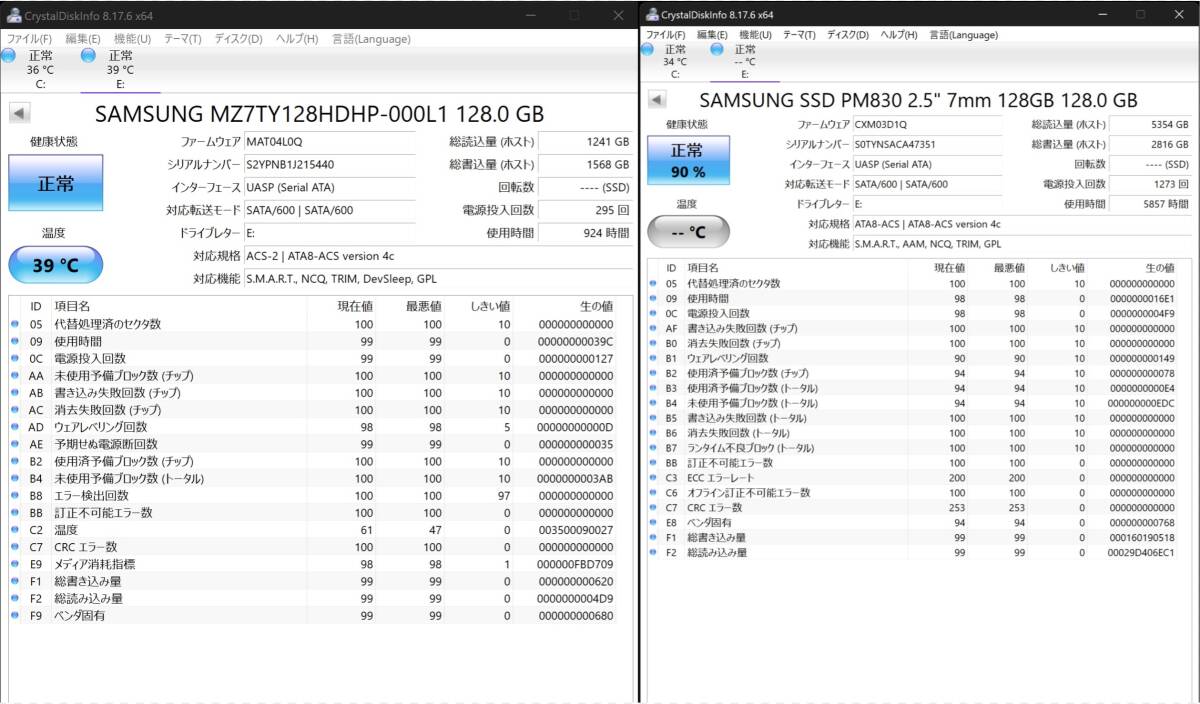The width and height of the screenshot is (1200, 704).
Task: Open 言語(Language) menu in right window
Action: [x=964, y=34]
